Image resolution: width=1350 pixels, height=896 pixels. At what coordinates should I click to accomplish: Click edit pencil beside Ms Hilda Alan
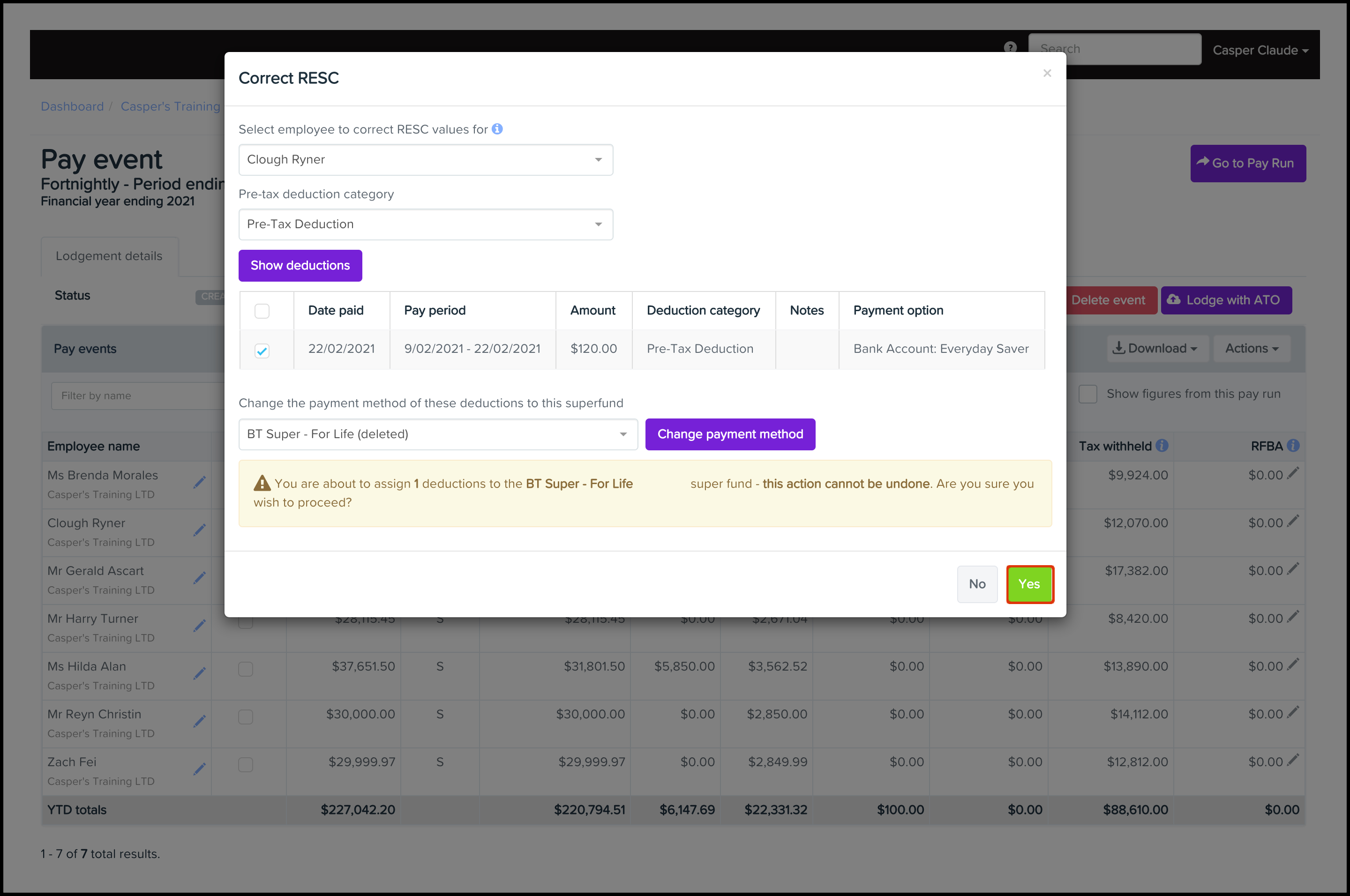pyautogui.click(x=199, y=674)
